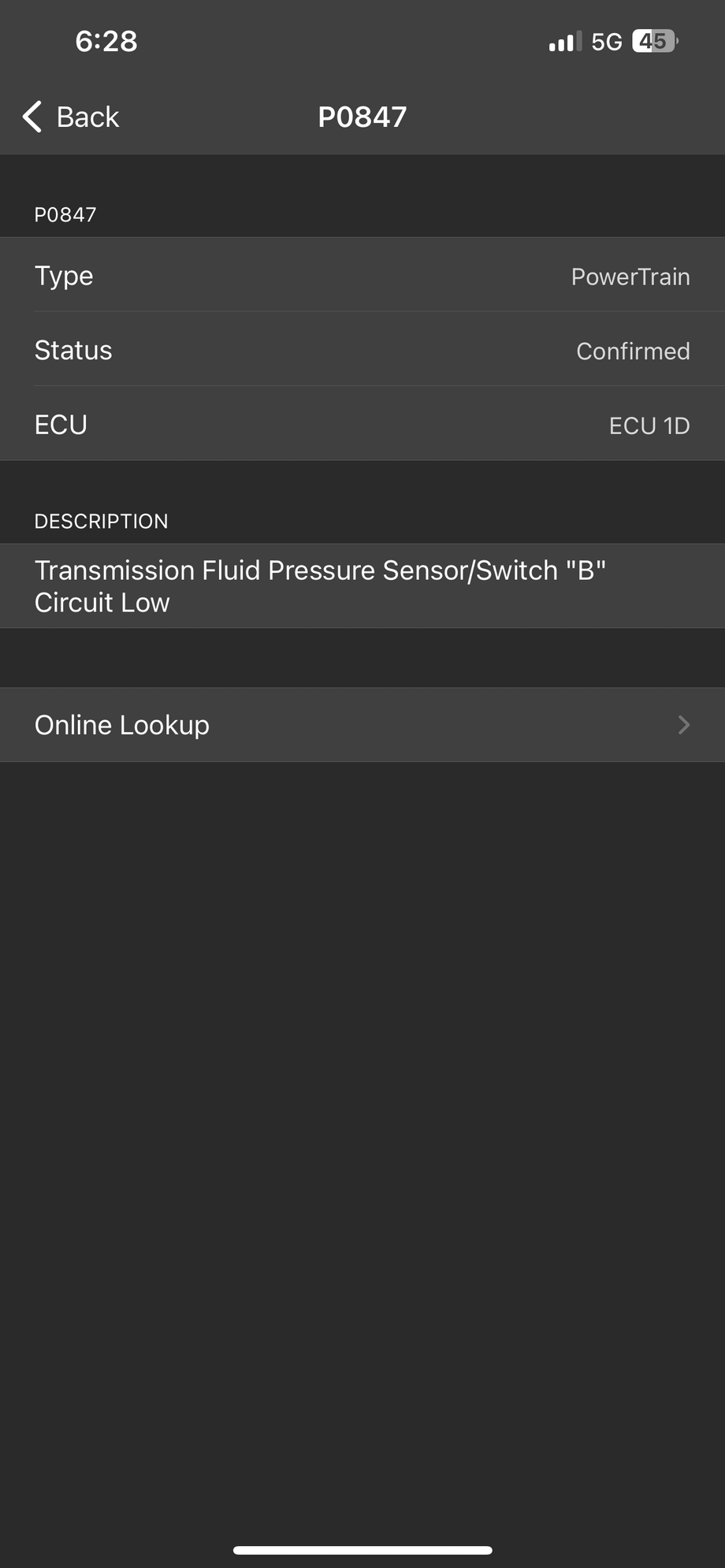This screenshot has height=1568, width=725.
Task: Tap the home indicator bar
Action: pyautogui.click(x=362, y=1550)
